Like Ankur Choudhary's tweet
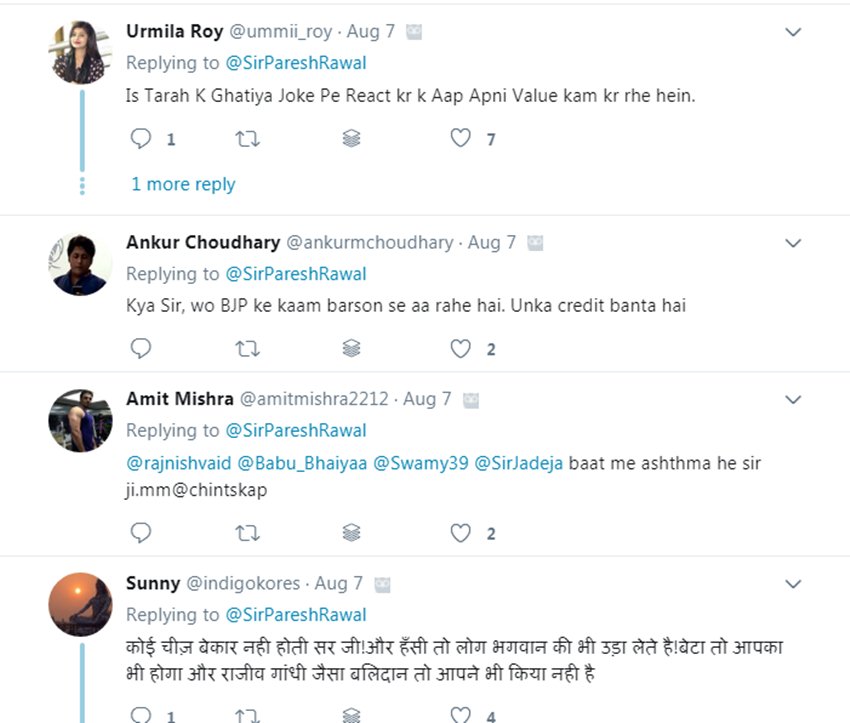This screenshot has width=850, height=723. 460,349
